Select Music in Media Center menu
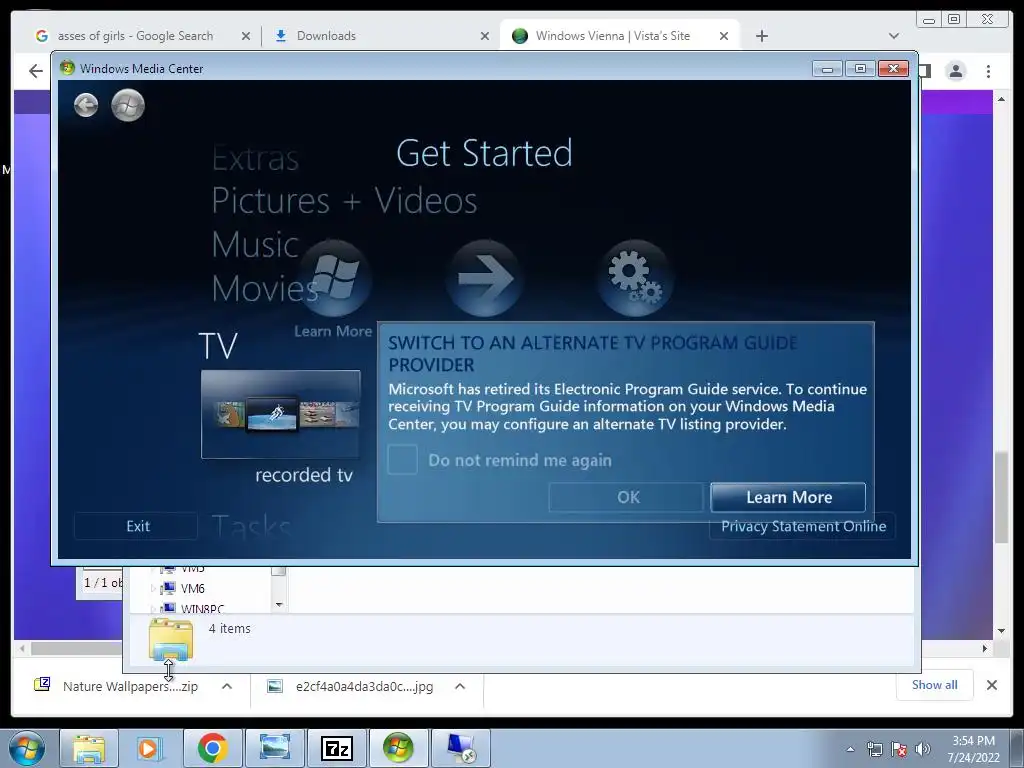This screenshot has width=1024, height=768. pos(255,244)
